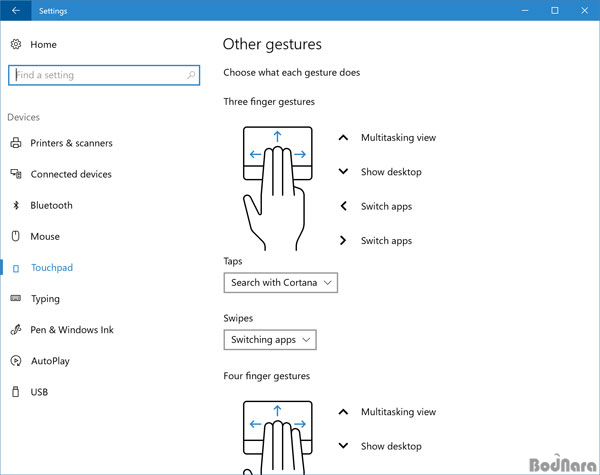Viewport: 600px width, 475px height.
Task: Click search magnifier in Find a setting
Action: coord(191,75)
